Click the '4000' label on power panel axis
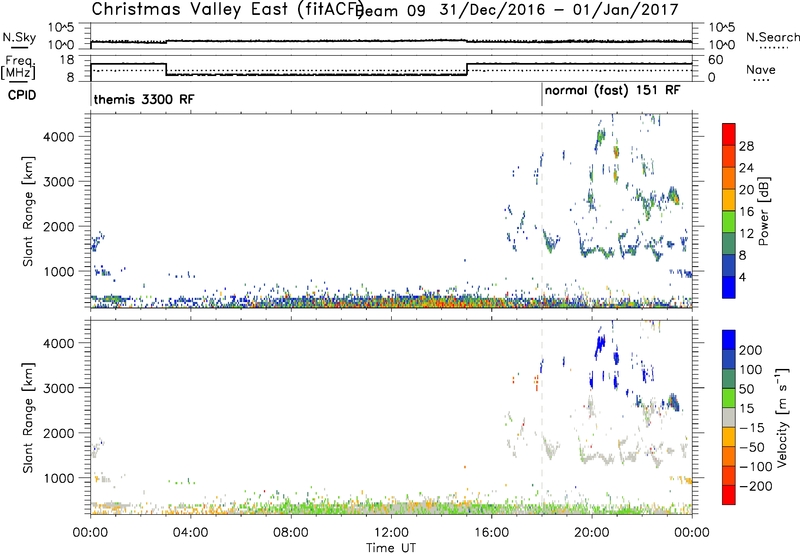 pos(59,137)
